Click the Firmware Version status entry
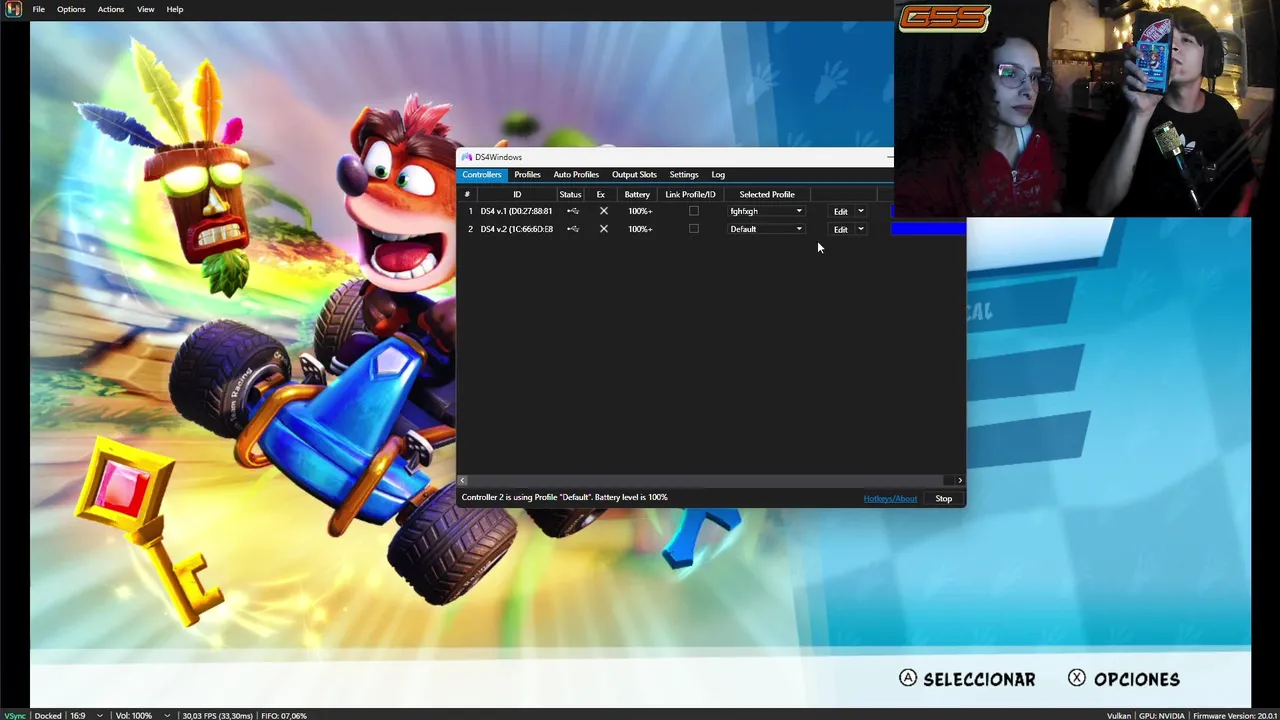Image resolution: width=1280 pixels, height=720 pixels. pos(1235,715)
